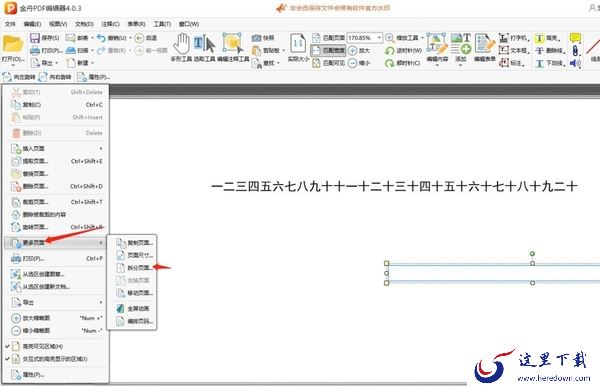Choose Crop Pages (裁剪页面) in context menu
The width and height of the screenshot is (600, 386).
pos(56,202)
